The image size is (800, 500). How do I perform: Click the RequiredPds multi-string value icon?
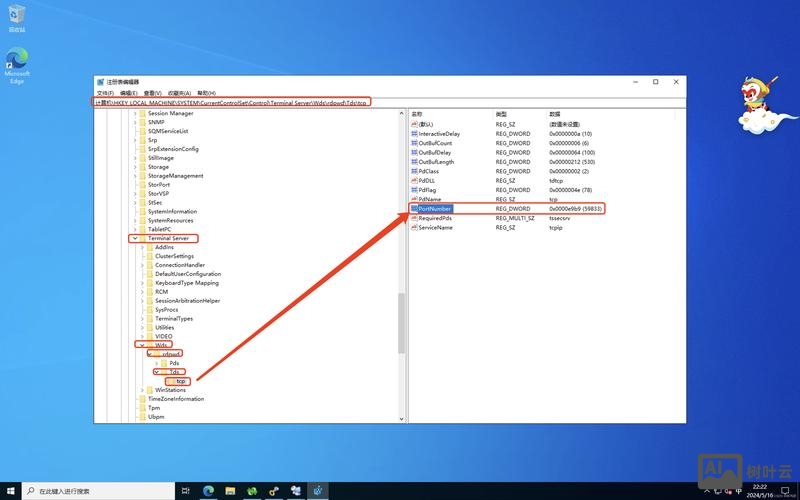point(414,218)
